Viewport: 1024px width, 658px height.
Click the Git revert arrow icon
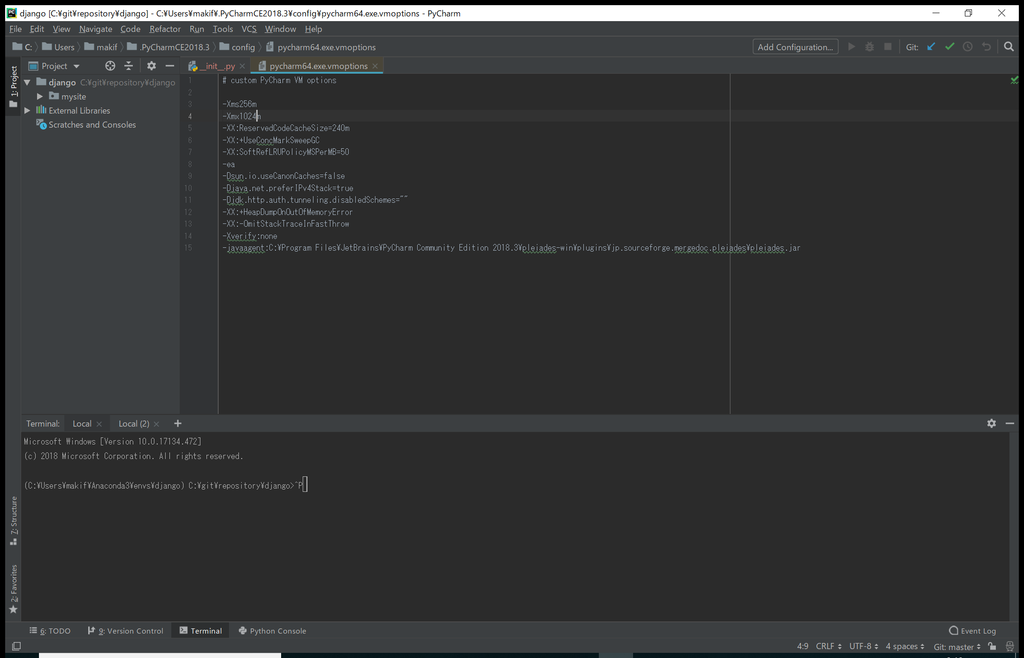[986, 47]
